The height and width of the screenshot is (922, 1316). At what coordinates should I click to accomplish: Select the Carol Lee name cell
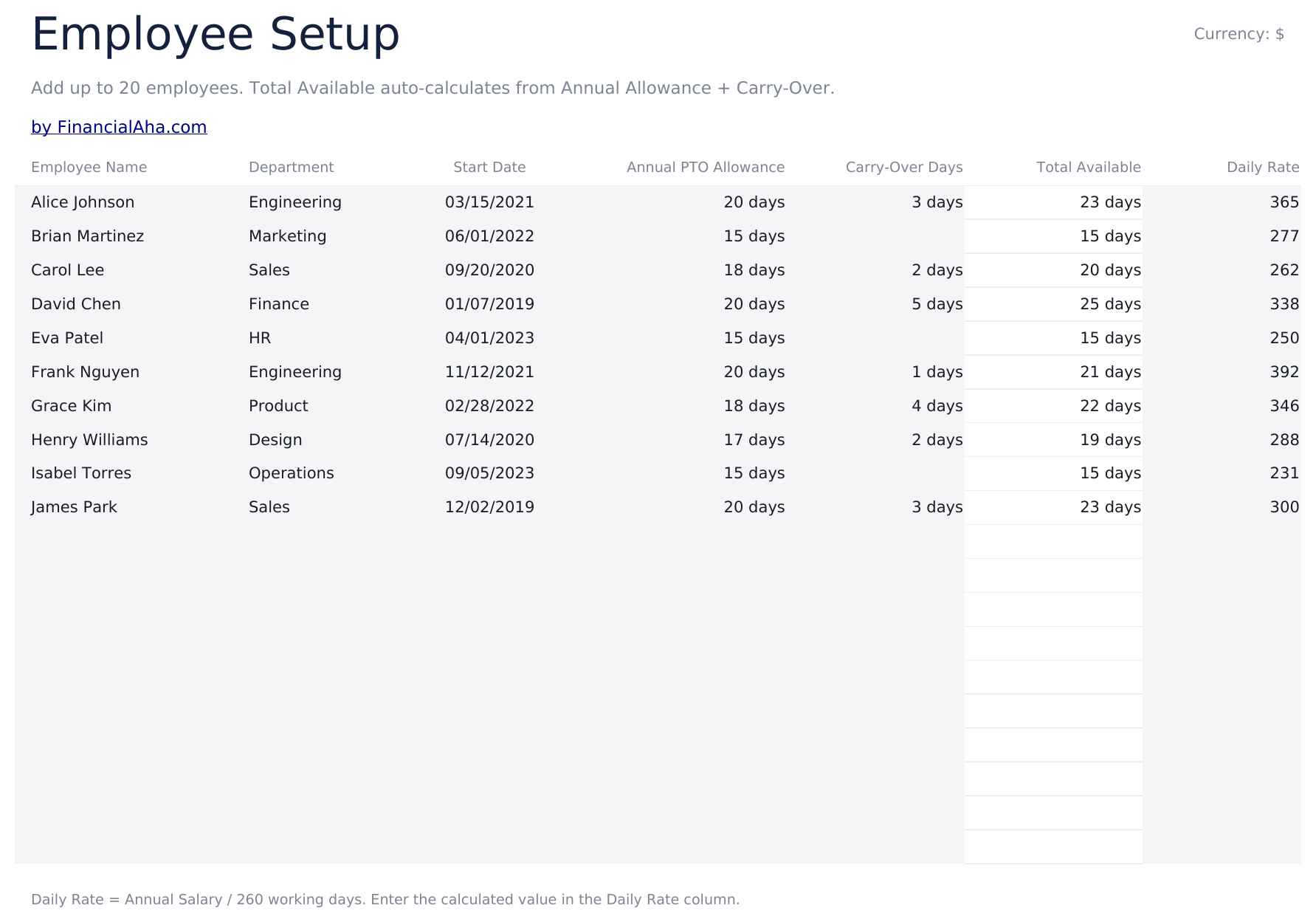(68, 270)
